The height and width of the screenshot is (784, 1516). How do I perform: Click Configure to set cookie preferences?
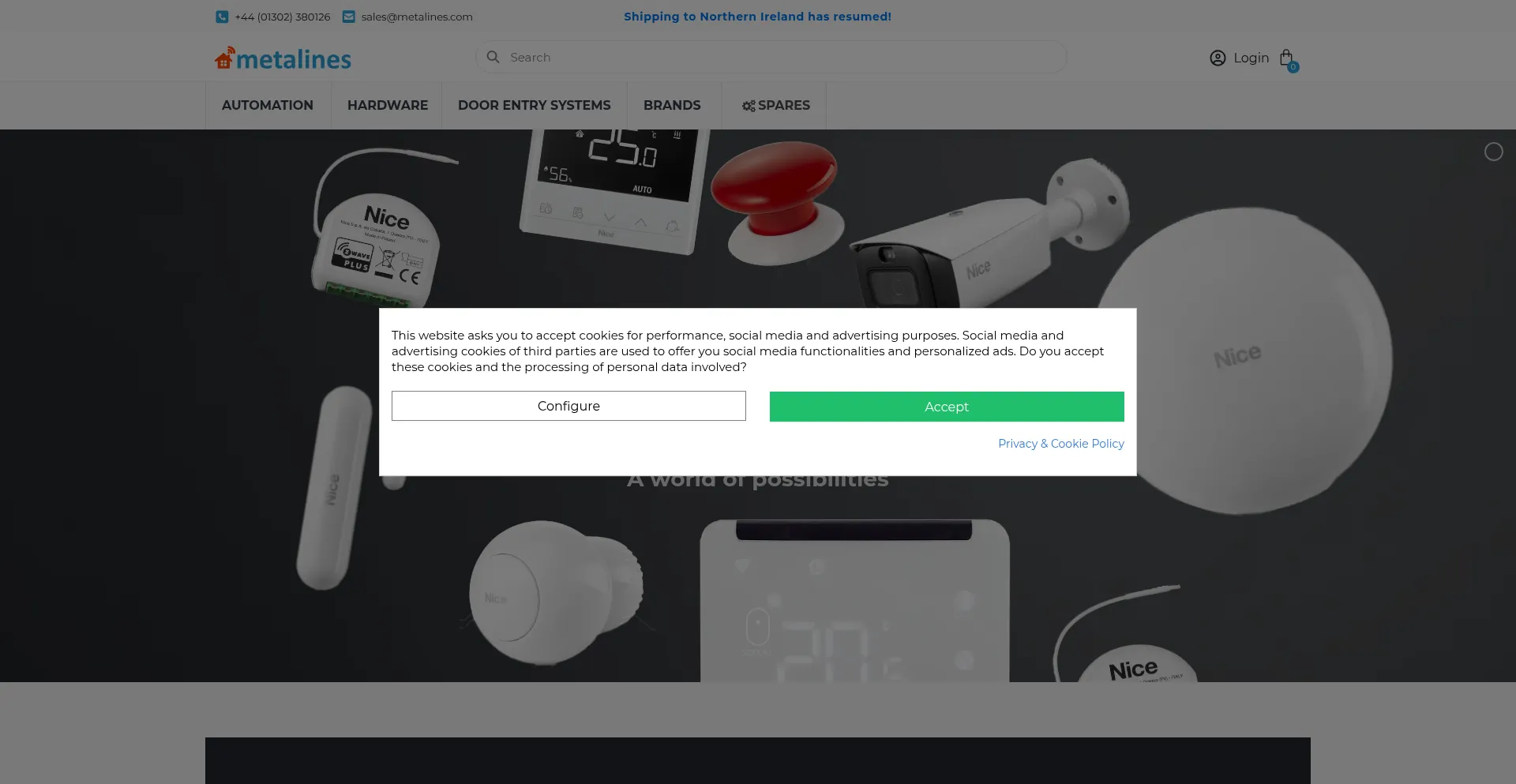pos(568,406)
